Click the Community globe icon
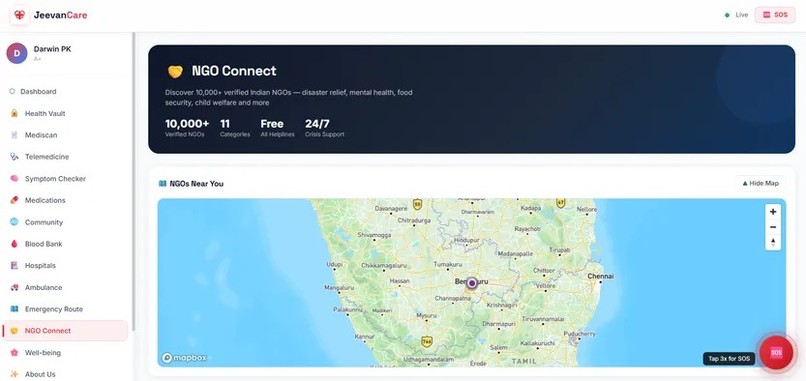This screenshot has width=806, height=381. [14, 222]
